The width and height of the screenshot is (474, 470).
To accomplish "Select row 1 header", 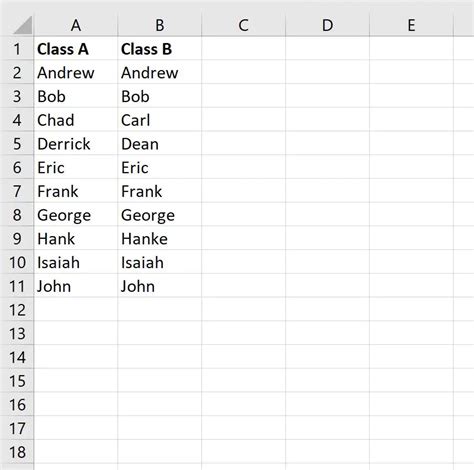I will 17,49.
